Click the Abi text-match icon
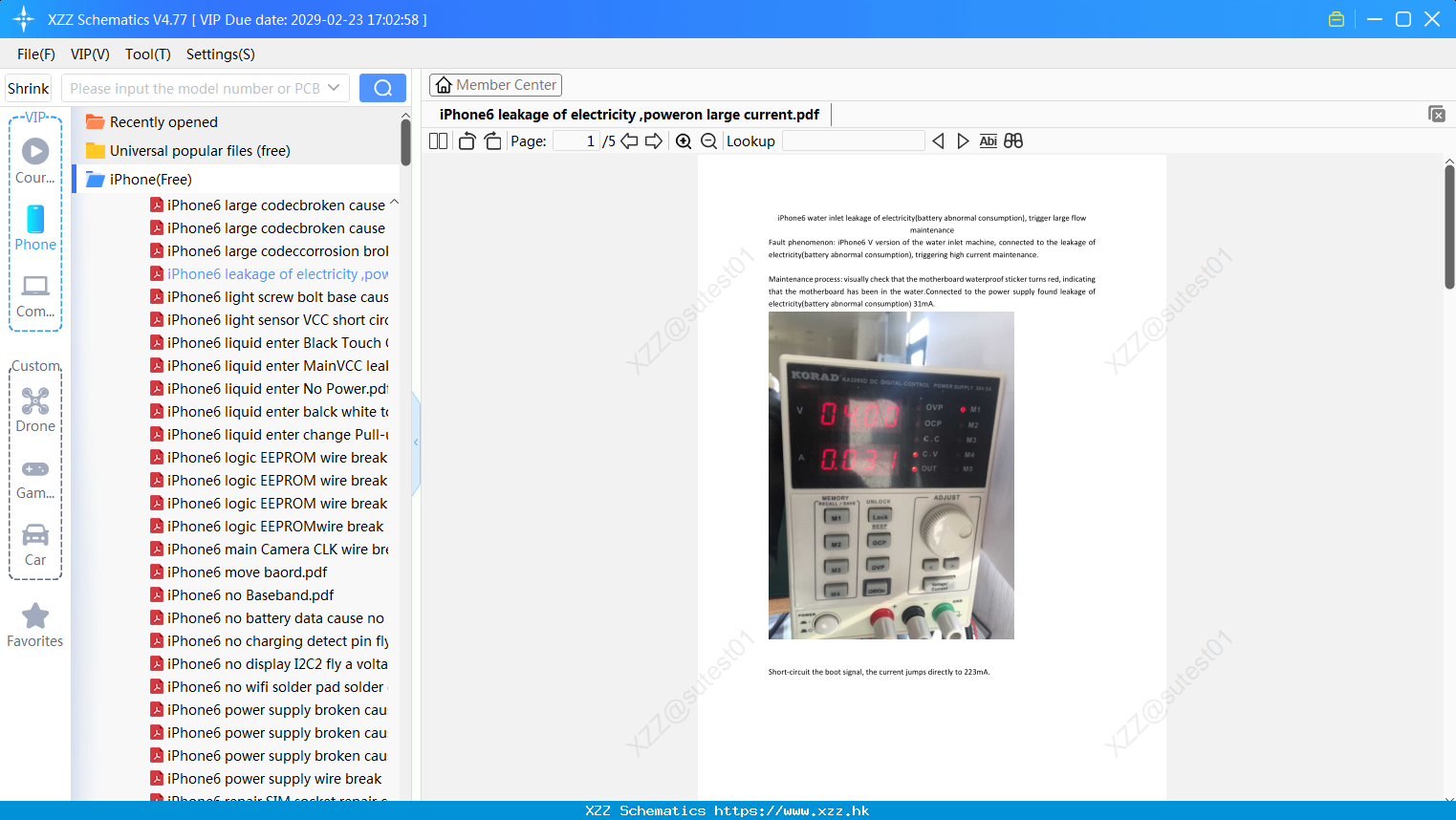This screenshot has width=1456, height=820. (989, 141)
